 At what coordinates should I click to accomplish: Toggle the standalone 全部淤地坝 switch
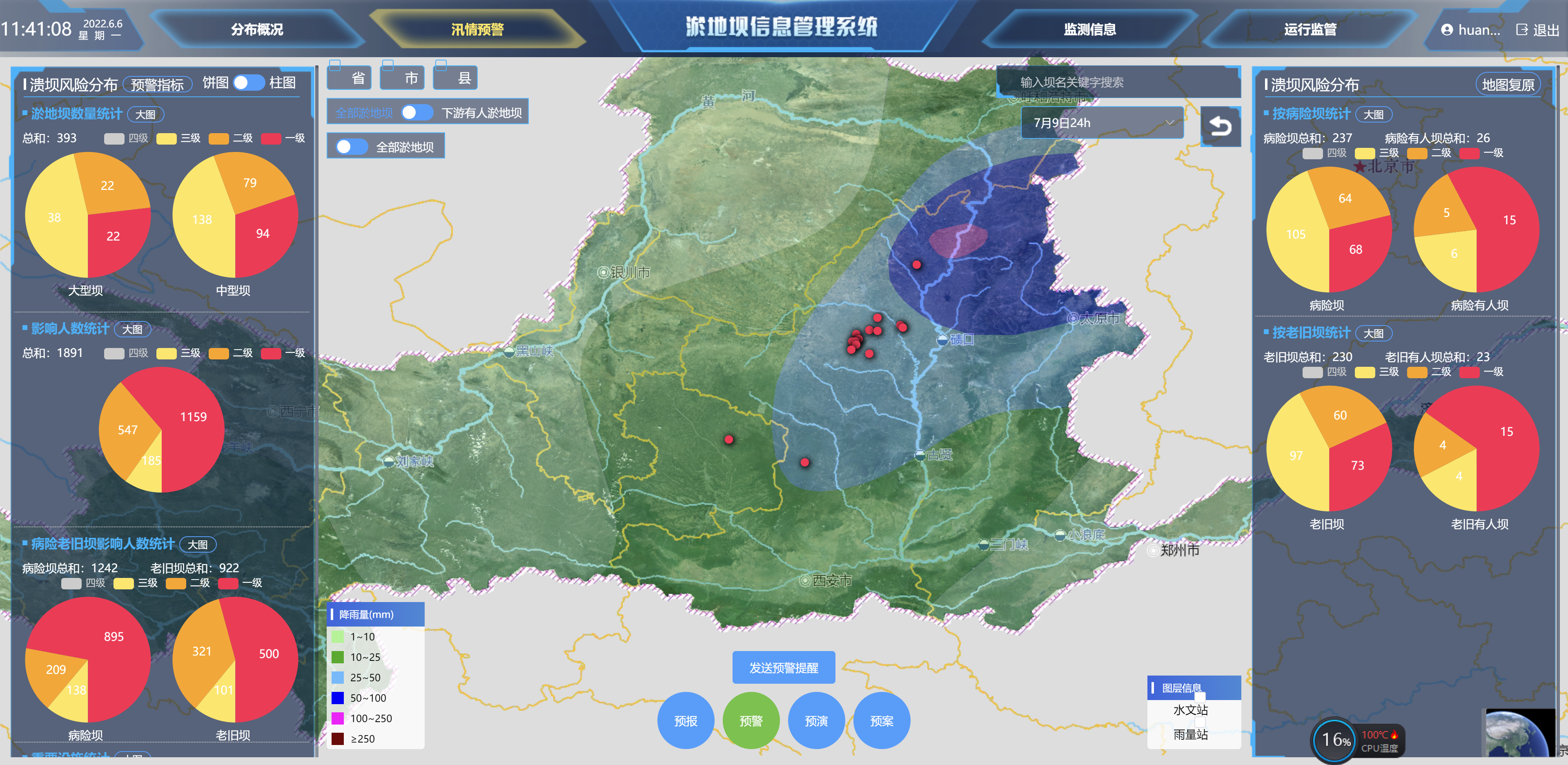(352, 147)
